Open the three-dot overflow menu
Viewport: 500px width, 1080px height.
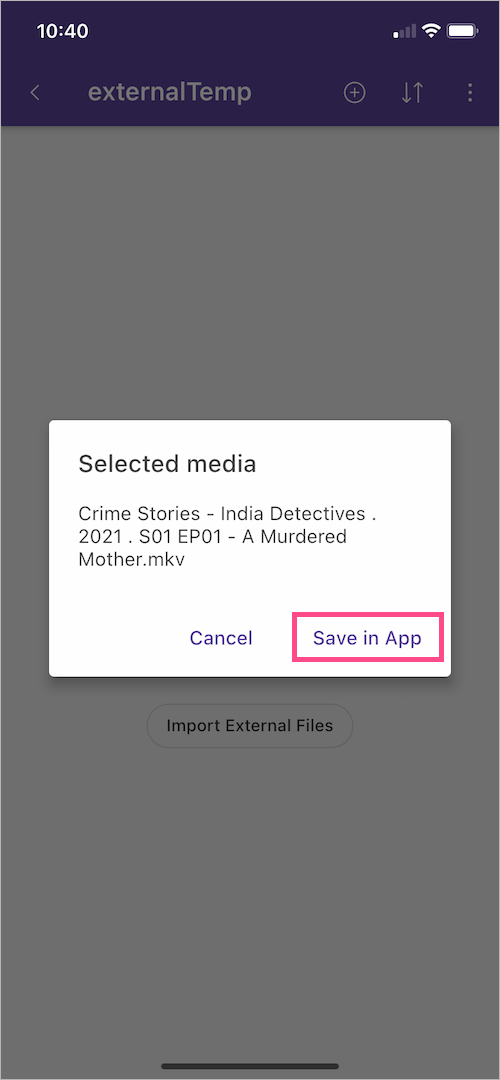point(470,93)
